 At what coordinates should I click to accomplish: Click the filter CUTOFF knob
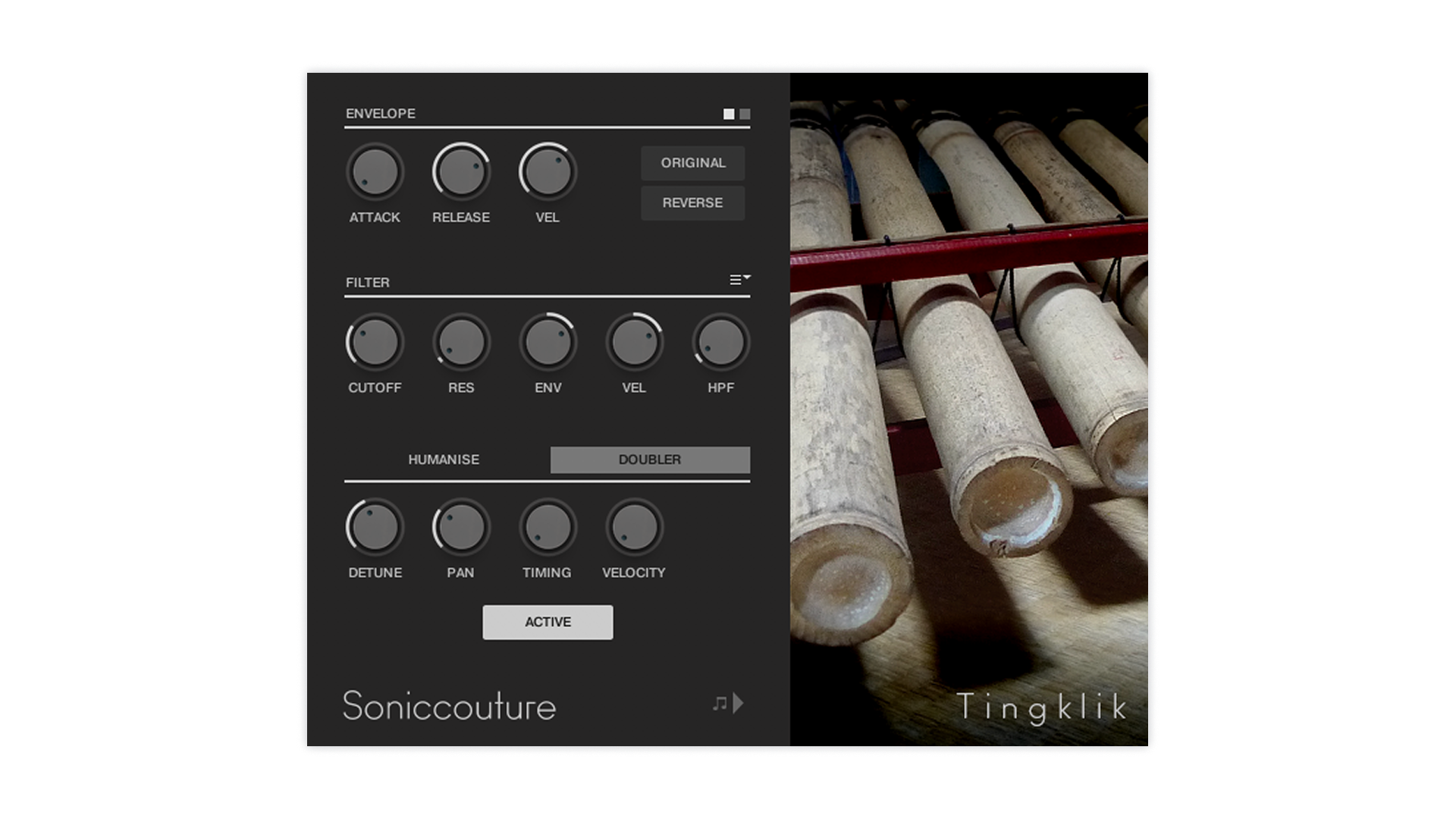point(375,342)
